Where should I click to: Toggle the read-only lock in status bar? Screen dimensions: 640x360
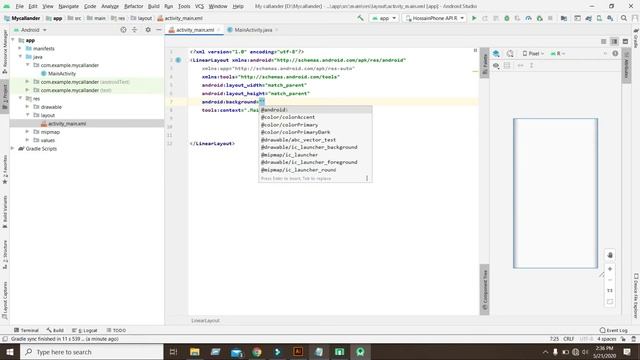[623, 339]
